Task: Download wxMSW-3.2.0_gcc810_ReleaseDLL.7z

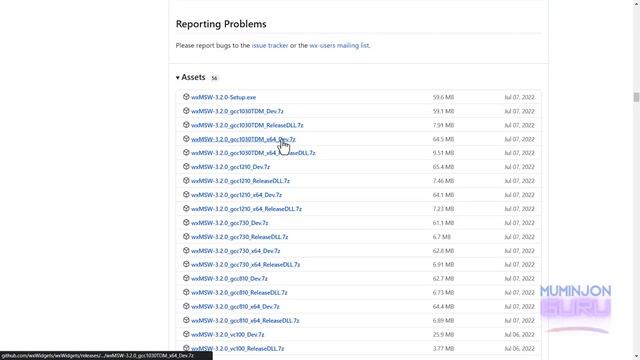Action: (x=239, y=293)
